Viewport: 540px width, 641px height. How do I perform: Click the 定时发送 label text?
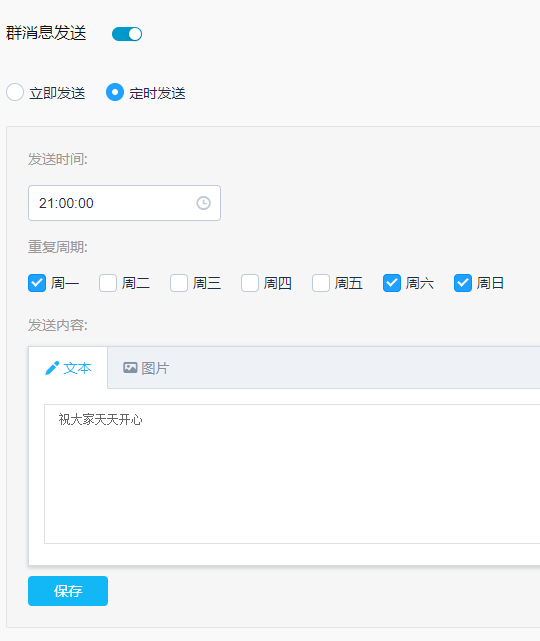(x=157, y=93)
